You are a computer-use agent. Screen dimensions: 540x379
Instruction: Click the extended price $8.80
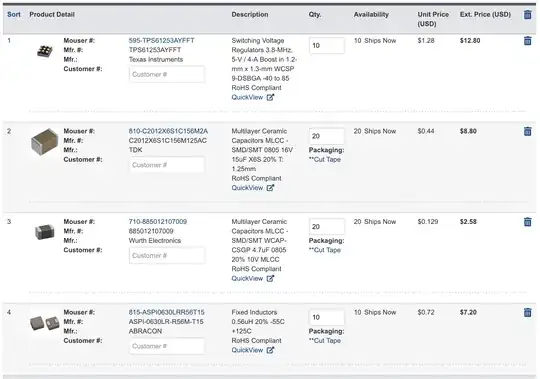coord(468,131)
